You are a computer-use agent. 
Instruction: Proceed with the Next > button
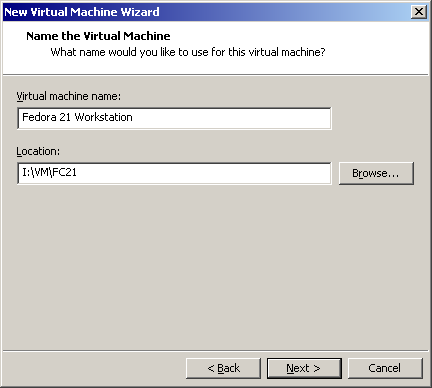[304, 368]
